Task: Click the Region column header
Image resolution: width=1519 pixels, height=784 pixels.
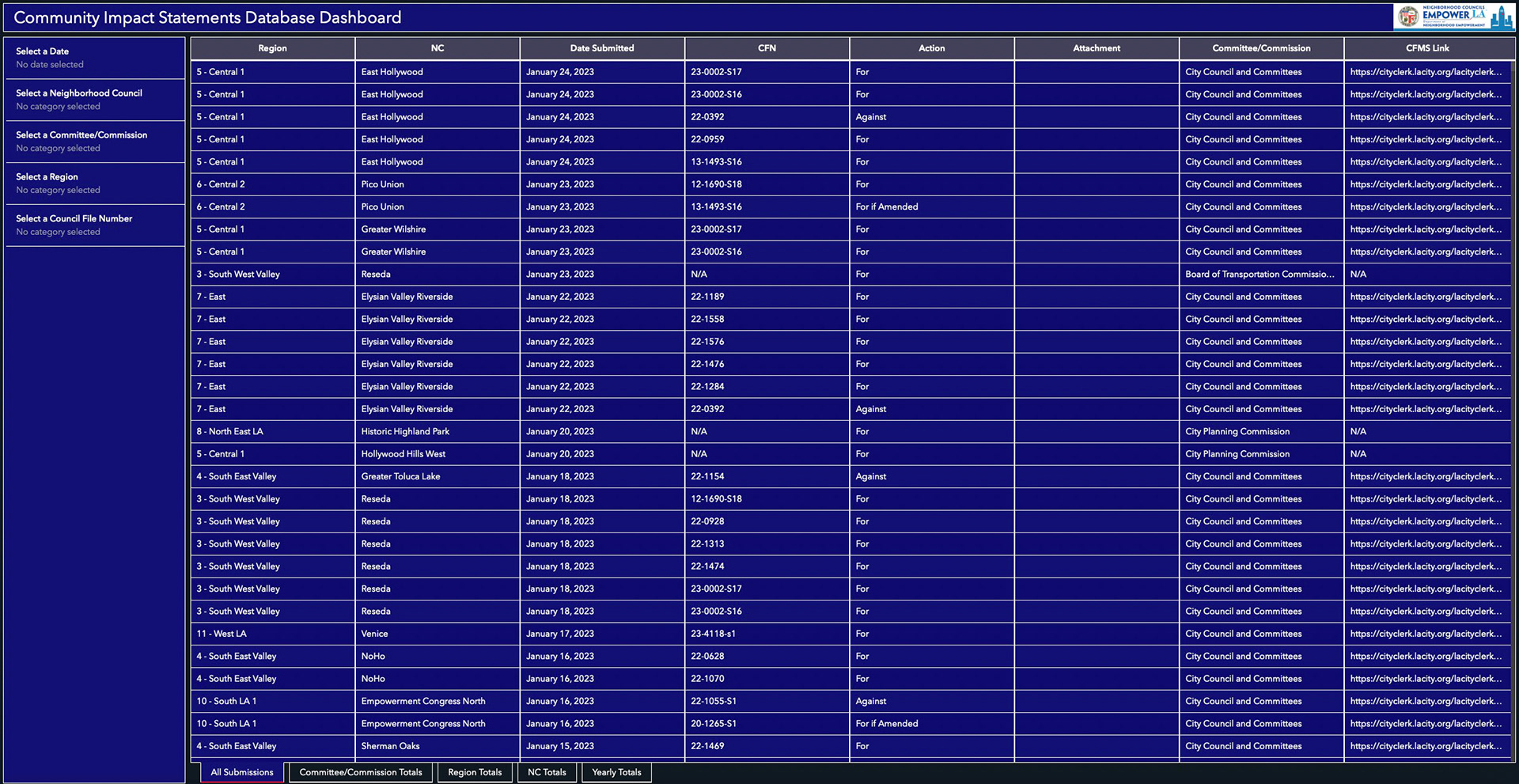Action: coord(273,48)
